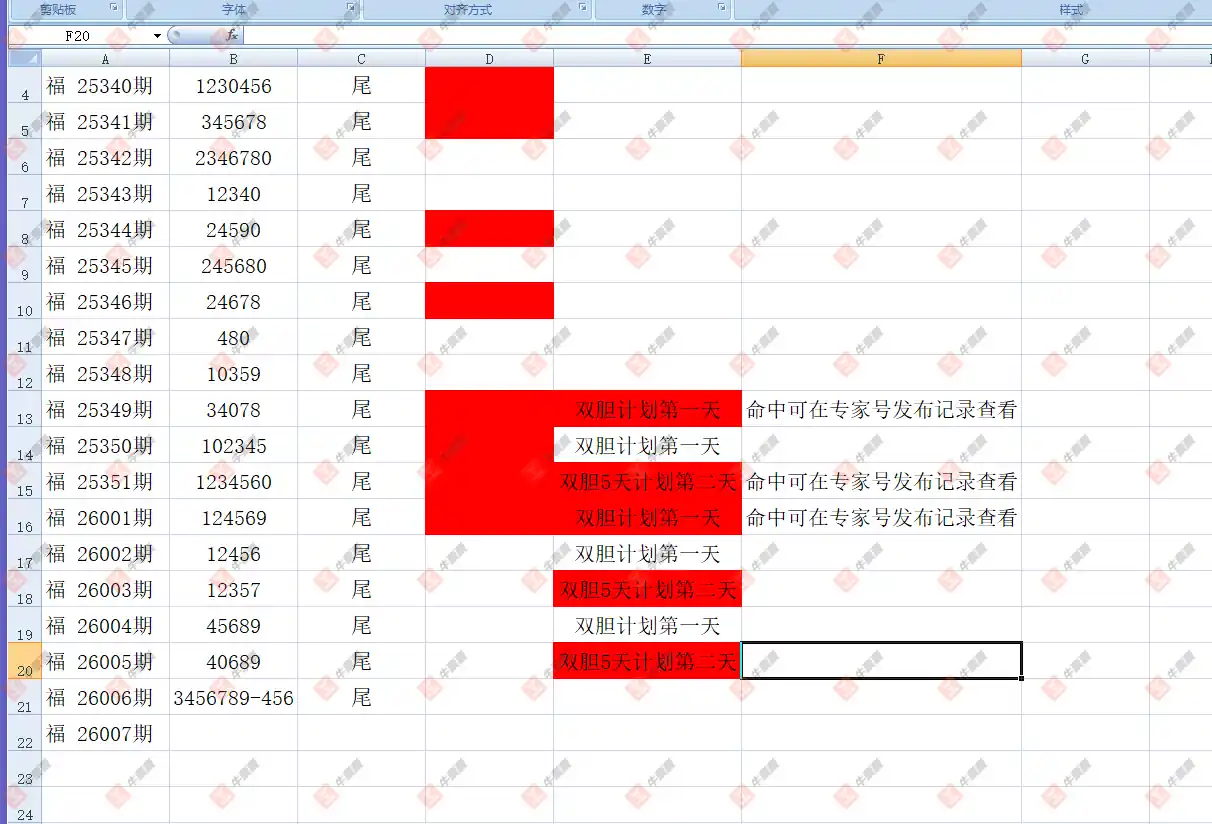
Task: Open the 剪贴板 (Clipboard) dialog launcher
Action: [x=114, y=8]
